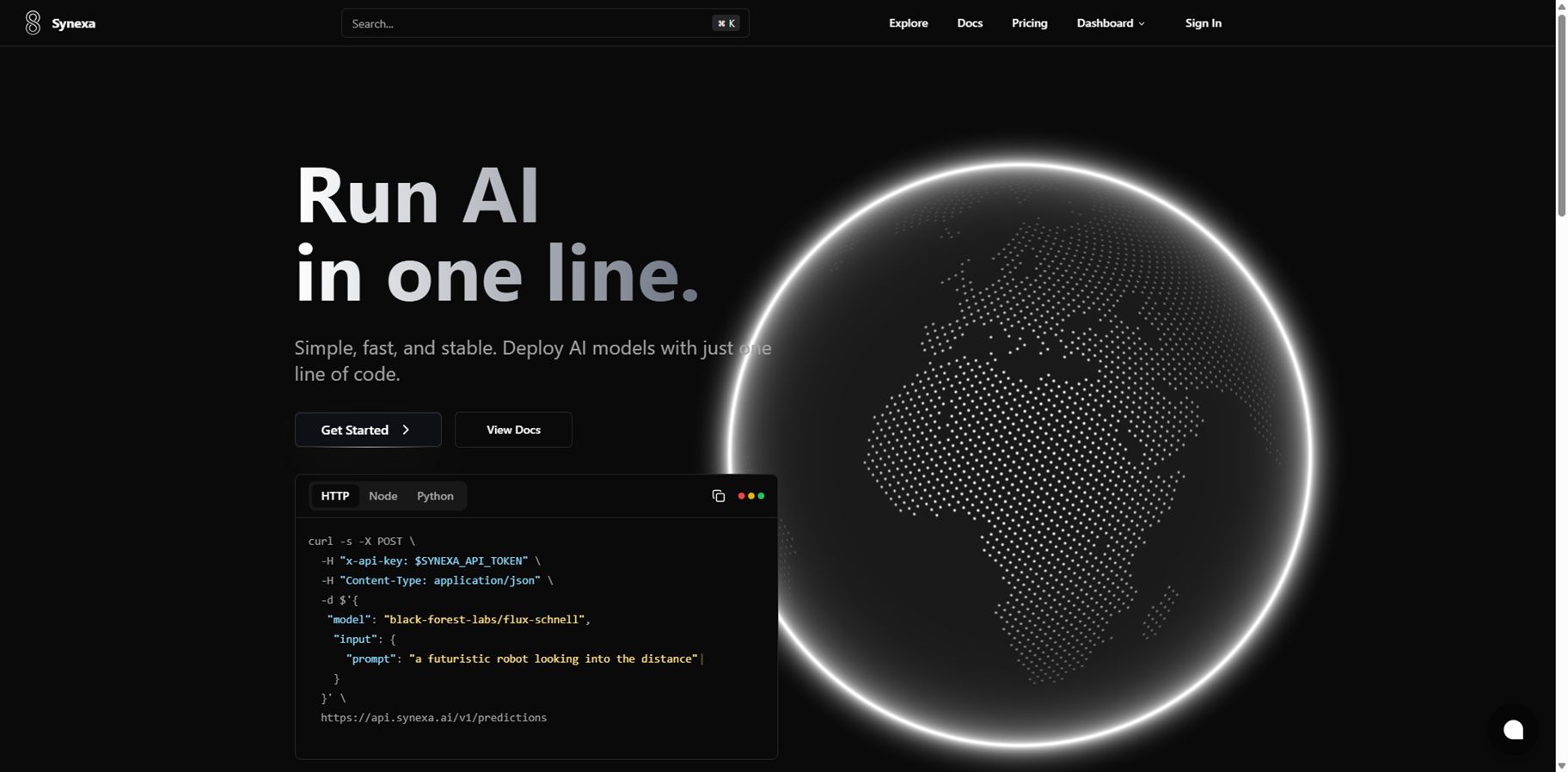The height and width of the screenshot is (772, 1568).
Task: Expand the Dashboard dropdown menu
Action: pos(1111,23)
